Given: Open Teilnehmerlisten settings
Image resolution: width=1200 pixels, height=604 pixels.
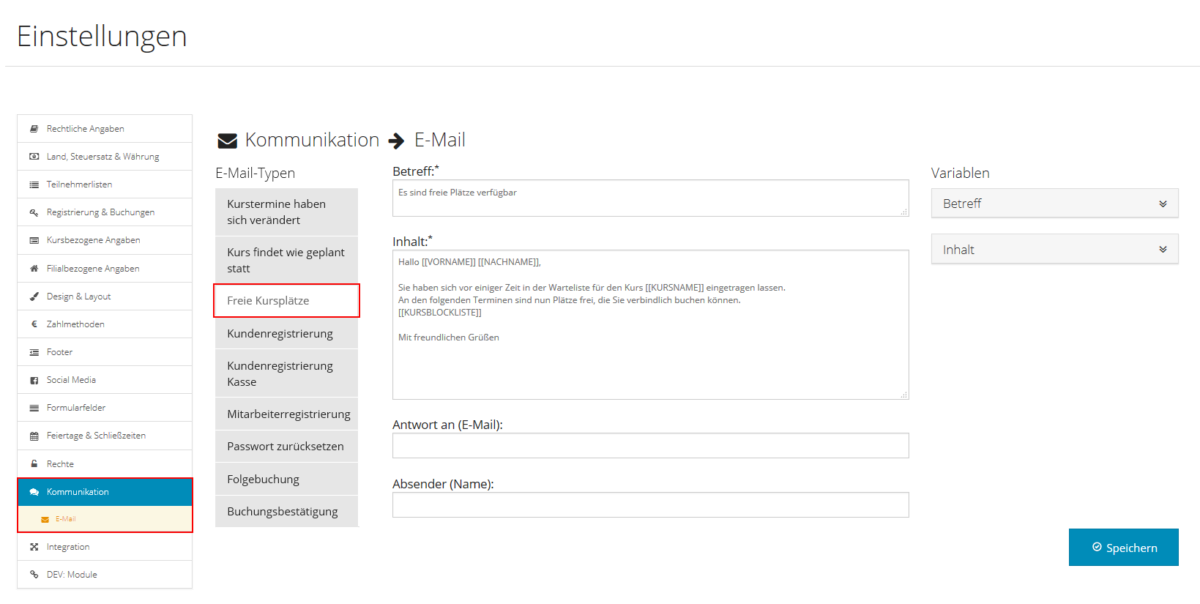Looking at the screenshot, I should click(105, 185).
